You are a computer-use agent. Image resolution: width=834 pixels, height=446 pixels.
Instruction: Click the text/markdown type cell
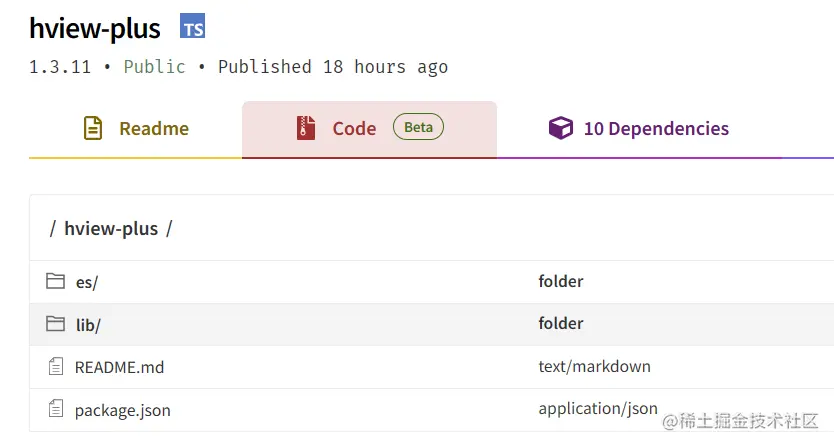point(594,366)
